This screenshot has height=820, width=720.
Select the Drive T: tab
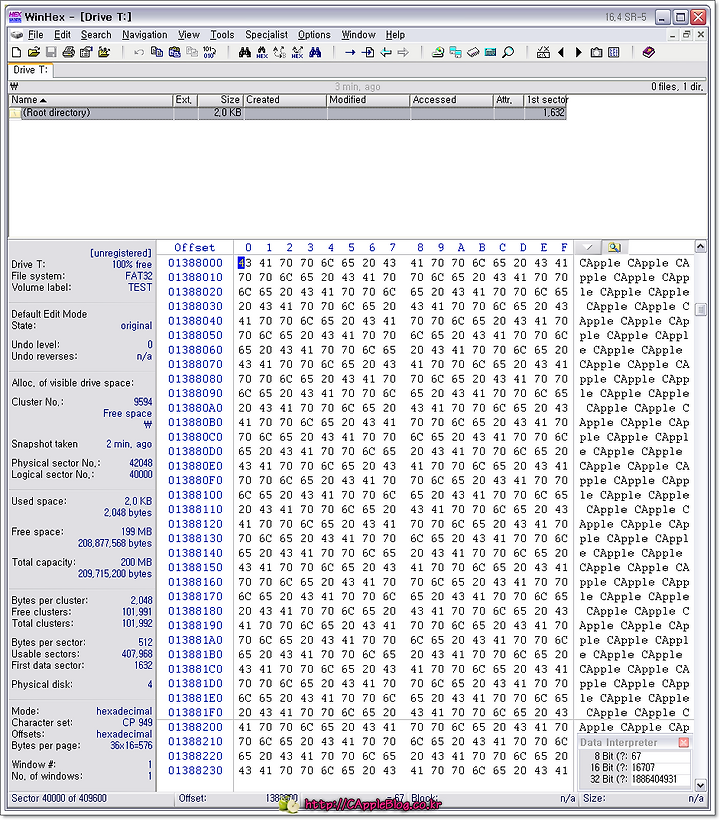30,70
